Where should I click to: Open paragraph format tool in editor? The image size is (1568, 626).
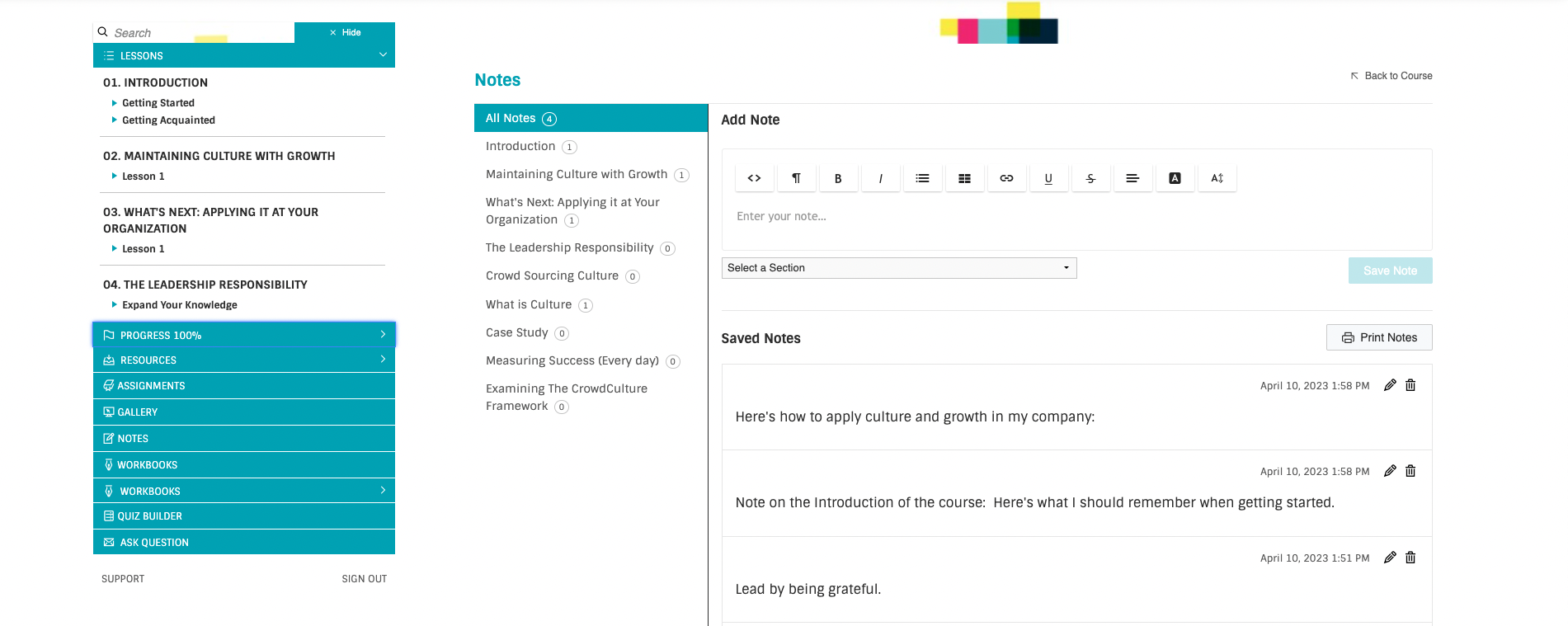pos(796,178)
